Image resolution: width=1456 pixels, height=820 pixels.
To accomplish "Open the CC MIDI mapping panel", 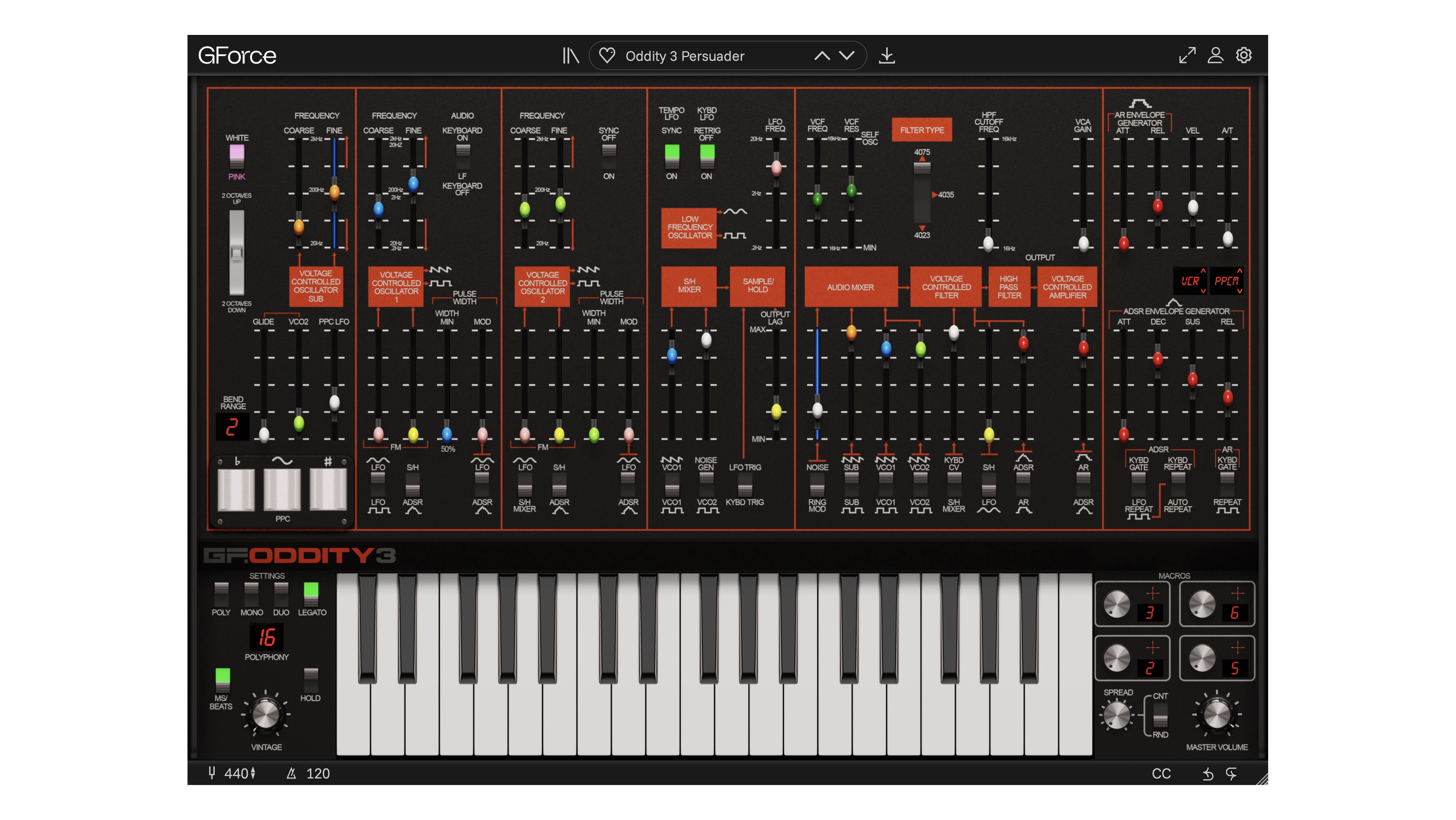I will click(x=1161, y=774).
